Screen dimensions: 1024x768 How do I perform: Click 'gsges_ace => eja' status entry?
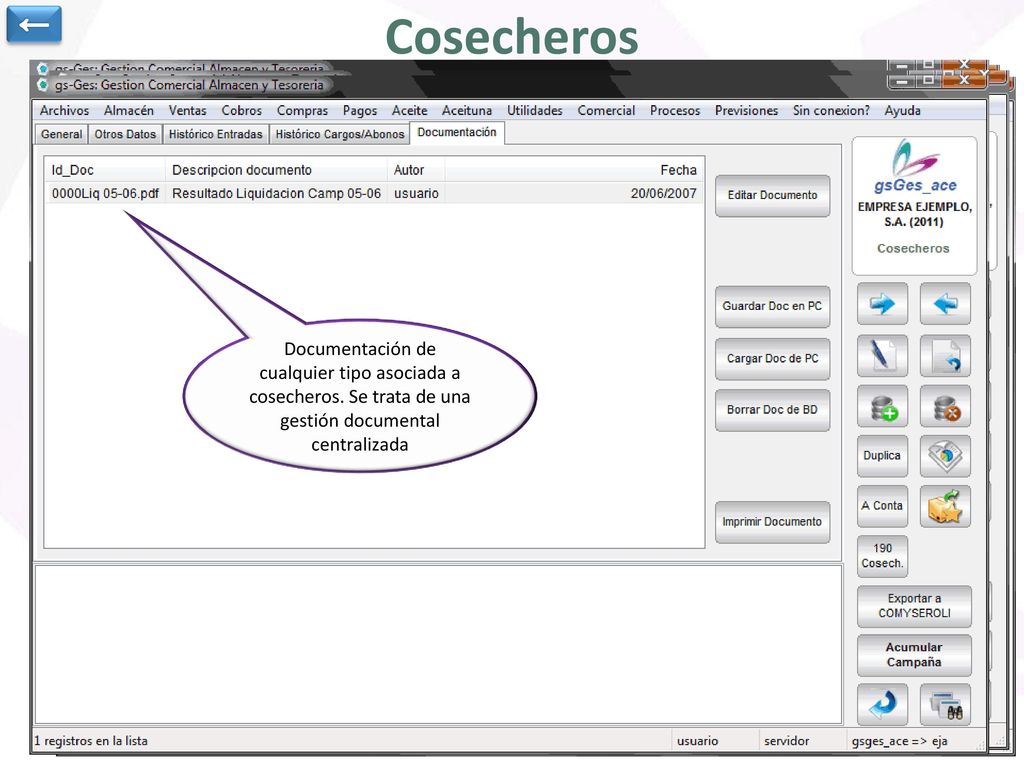pos(899,741)
